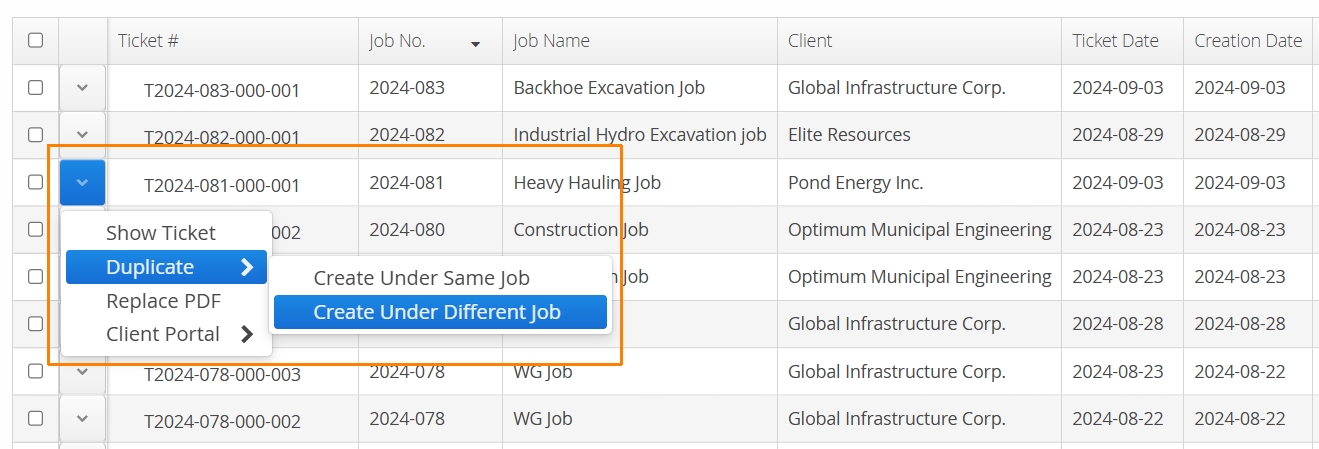The height and width of the screenshot is (449, 1319).
Task: Click ticket number T2024-078-000-002
Action: point(222,422)
